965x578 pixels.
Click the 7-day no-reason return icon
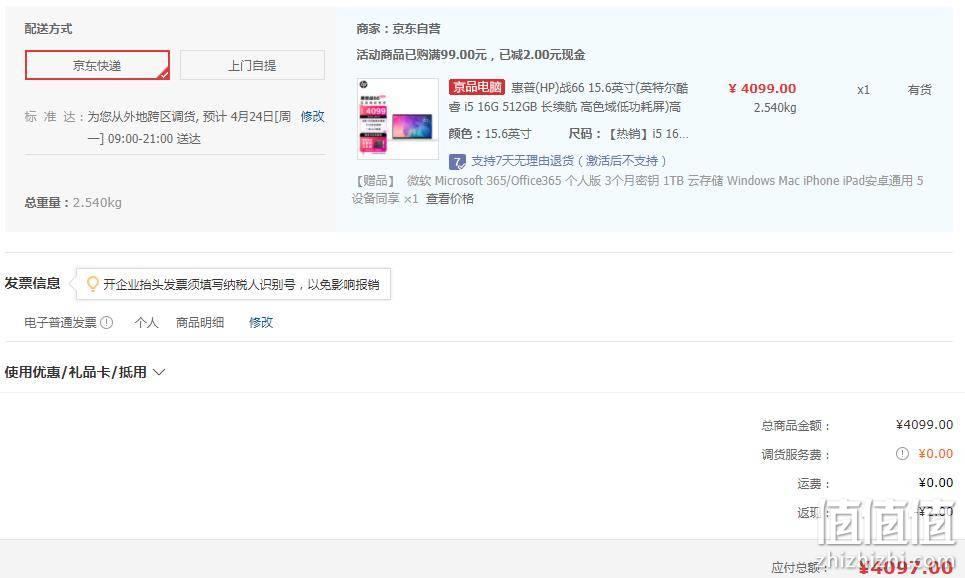pyautogui.click(x=457, y=162)
